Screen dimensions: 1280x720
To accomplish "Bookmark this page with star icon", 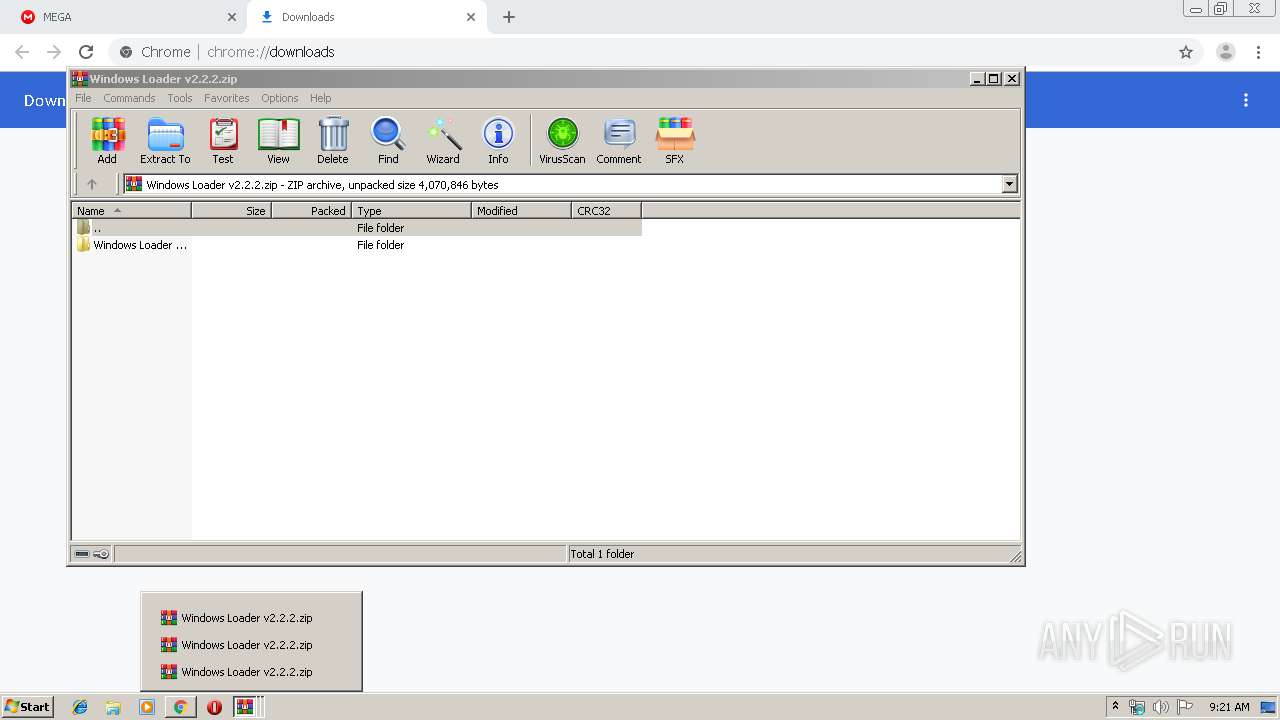I will [1186, 52].
